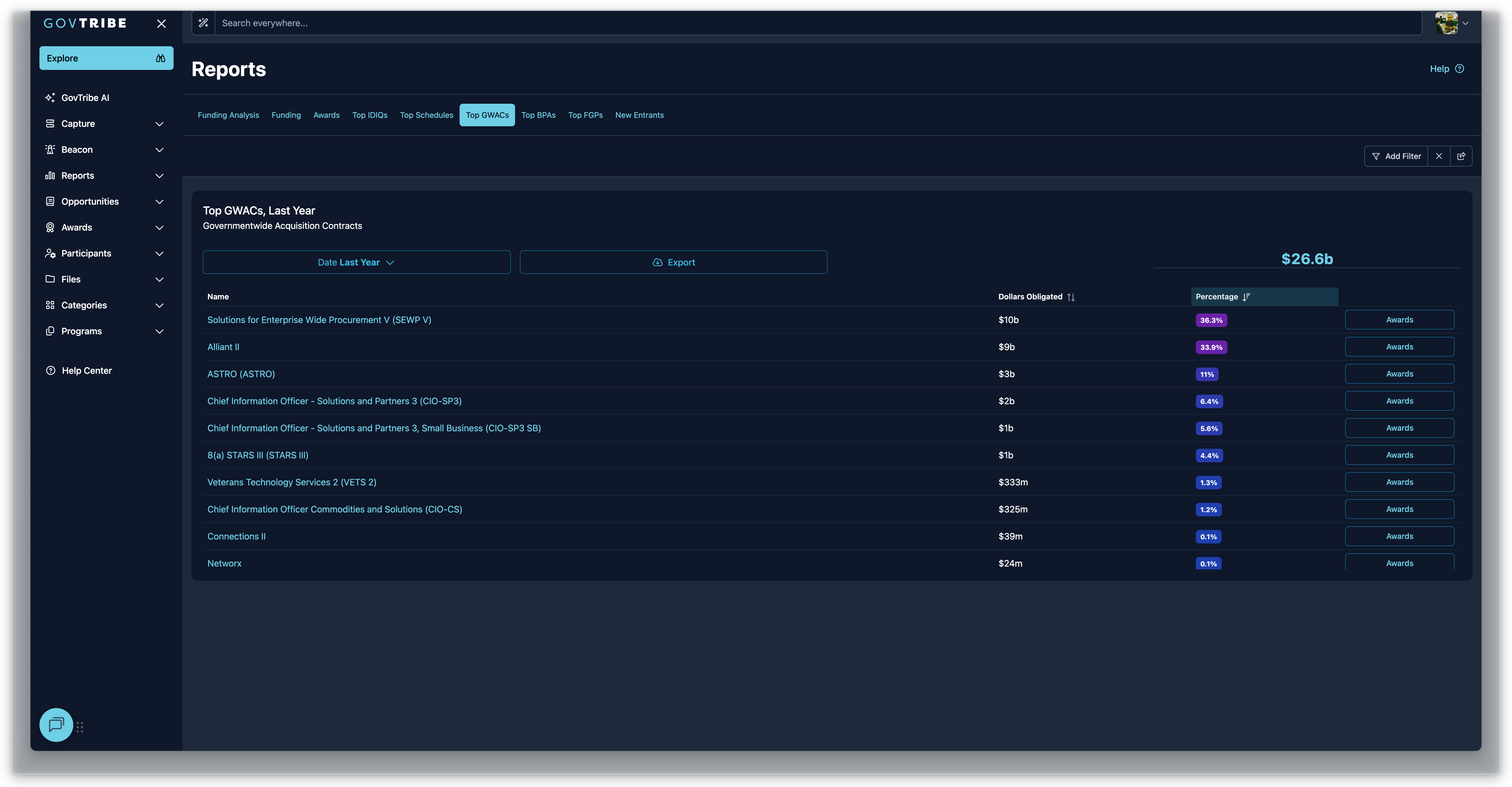Switch to the Awards report tab
This screenshot has height=787, width=1512.
point(326,115)
